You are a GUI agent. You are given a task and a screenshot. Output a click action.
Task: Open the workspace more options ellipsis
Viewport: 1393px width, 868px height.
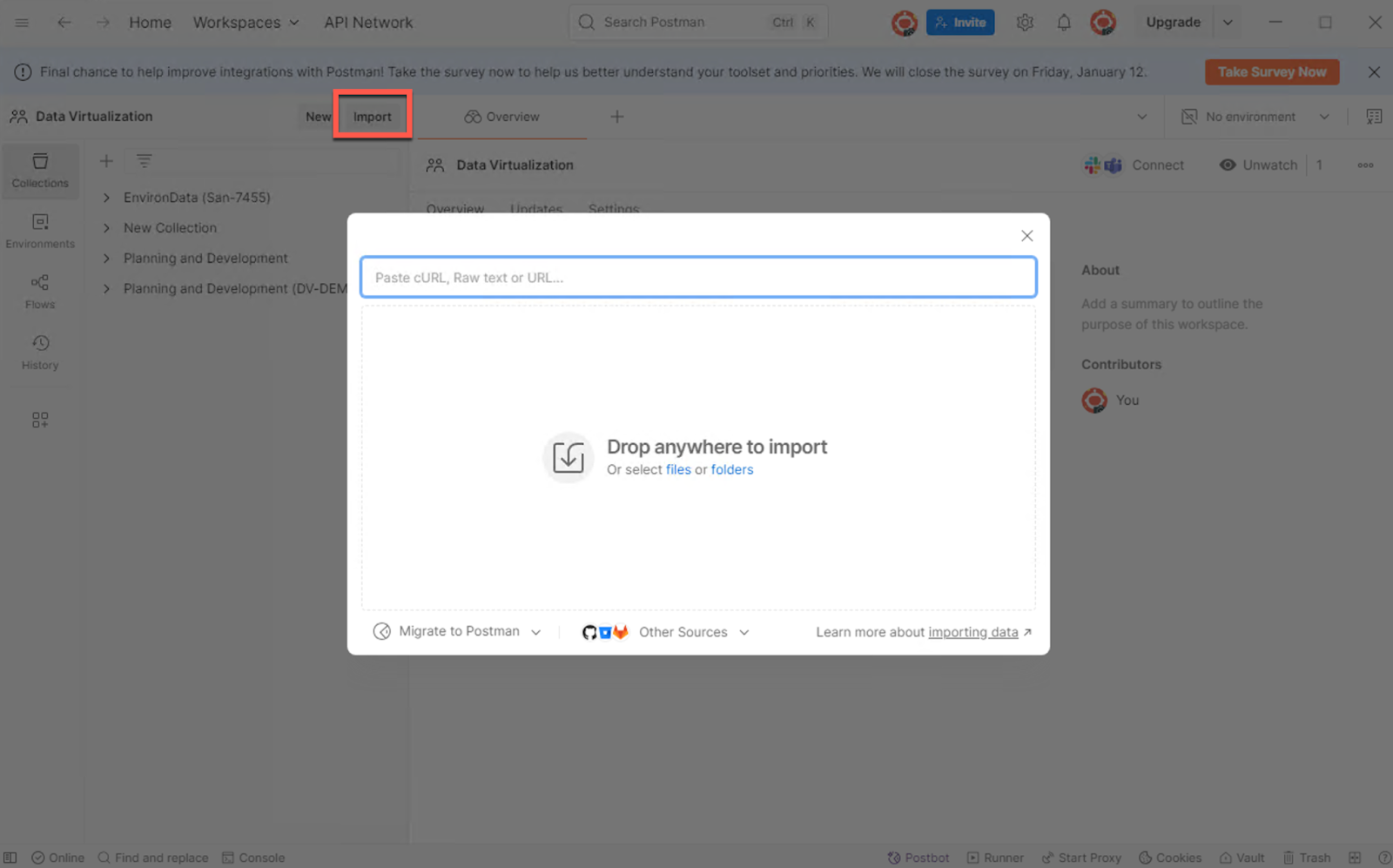1365,165
